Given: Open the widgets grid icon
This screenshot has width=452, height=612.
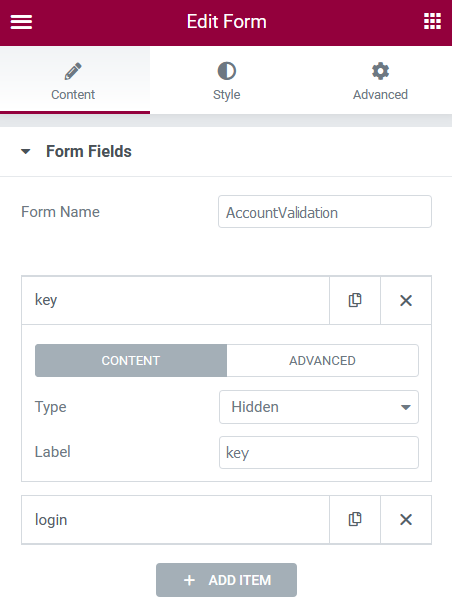Looking at the screenshot, I should pos(432,21).
